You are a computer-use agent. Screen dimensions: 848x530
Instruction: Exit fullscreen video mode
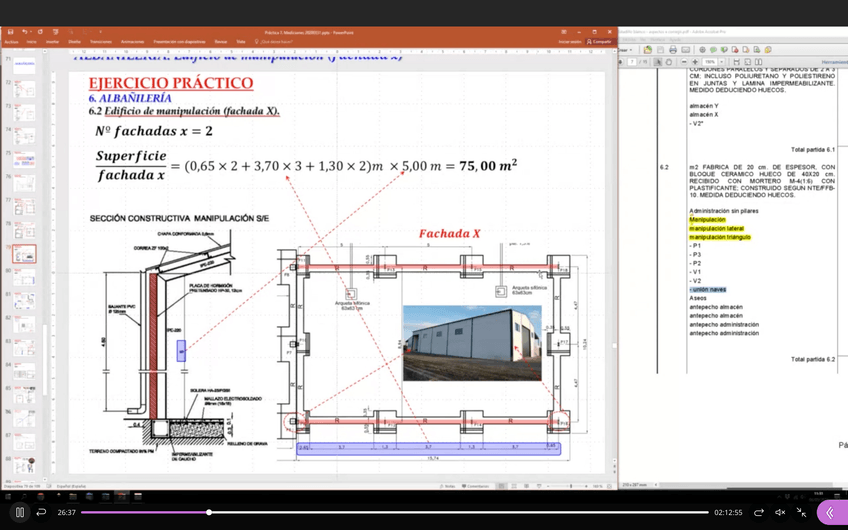(802, 512)
